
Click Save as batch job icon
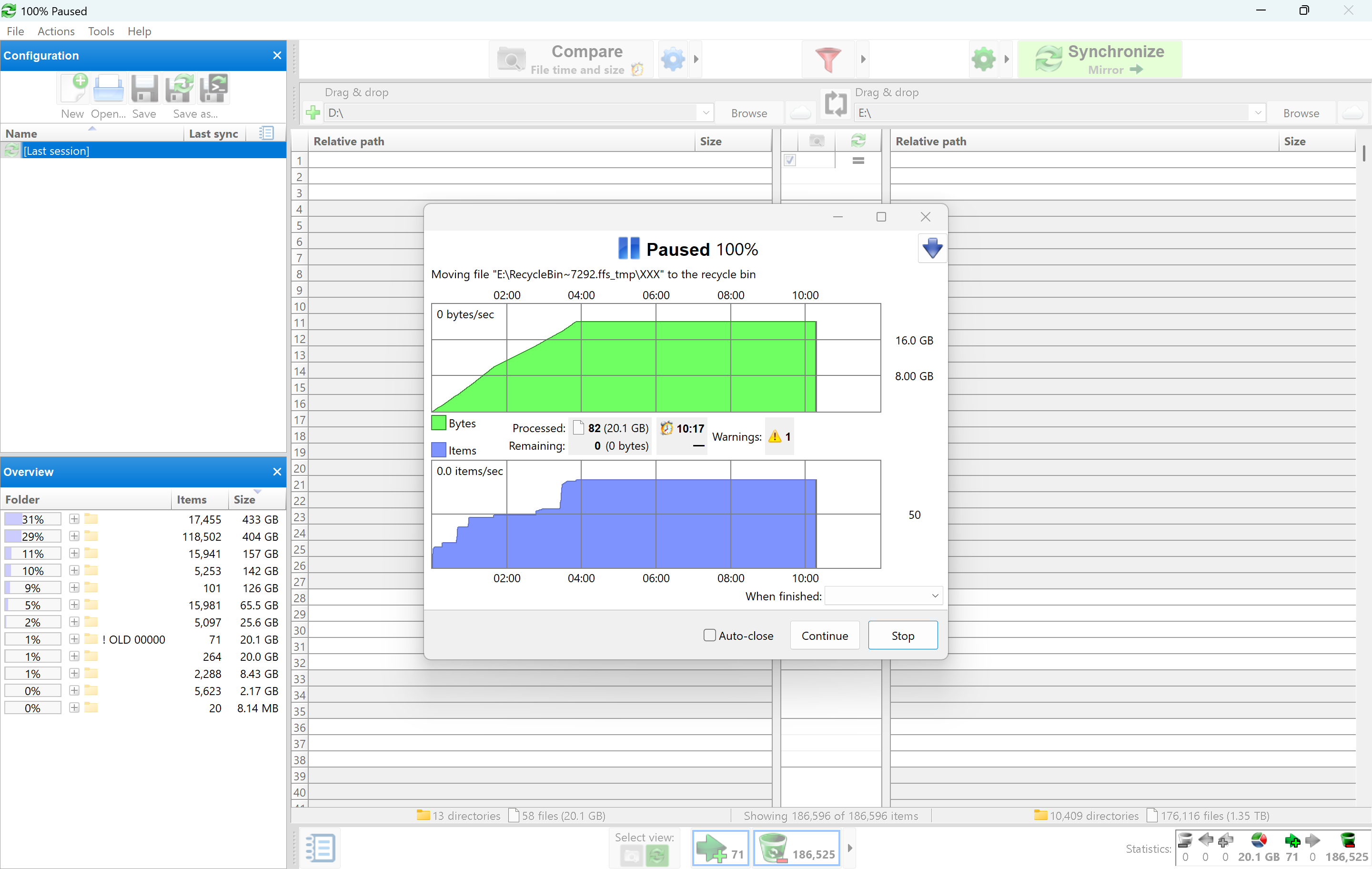point(214,88)
